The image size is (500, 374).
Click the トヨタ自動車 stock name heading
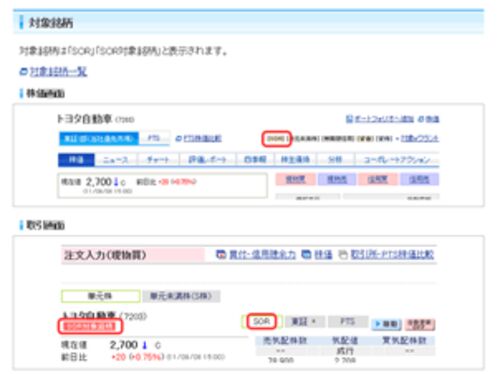coord(85,119)
